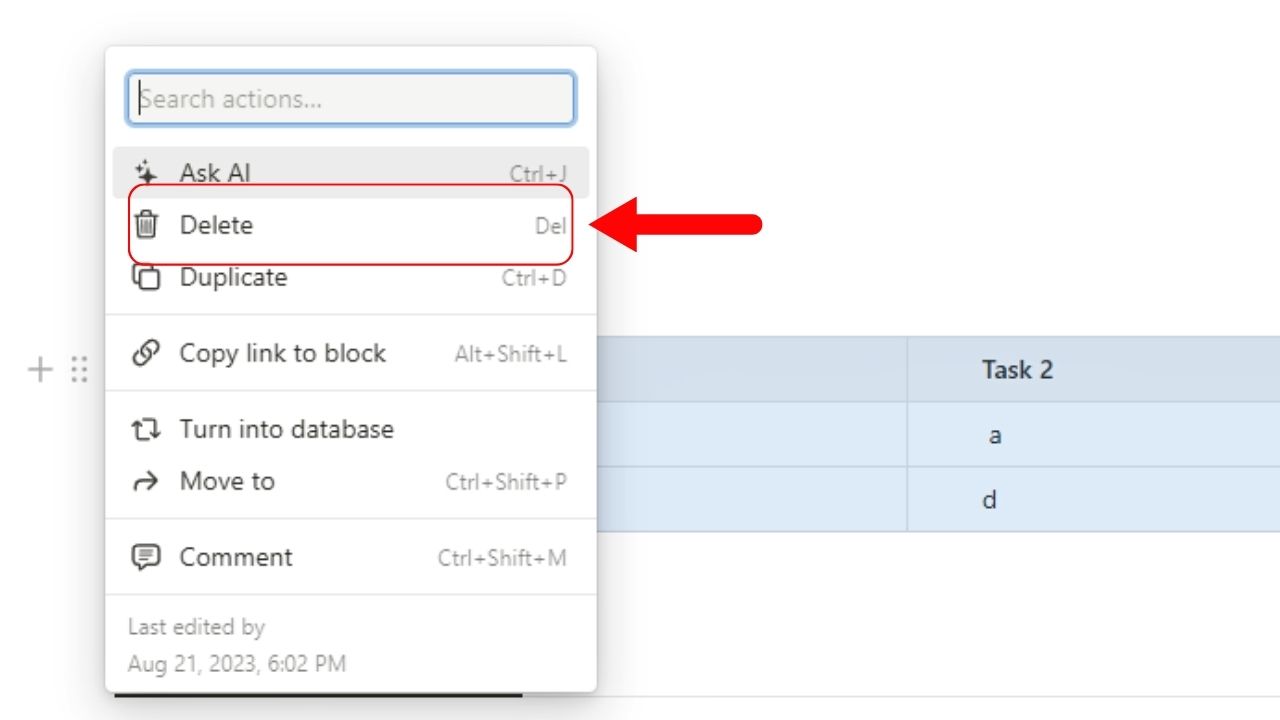The height and width of the screenshot is (720, 1280).
Task: Click the Move to arrow icon
Action: point(147,481)
